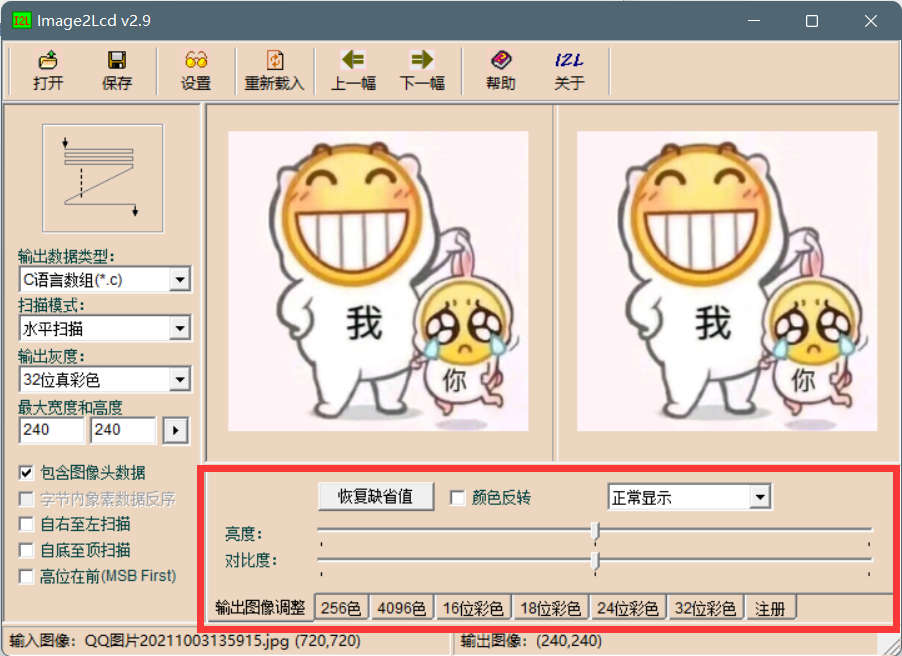The width and height of the screenshot is (902, 656).
Task: Click the 对比度 contrast slider handle
Action: (x=595, y=560)
